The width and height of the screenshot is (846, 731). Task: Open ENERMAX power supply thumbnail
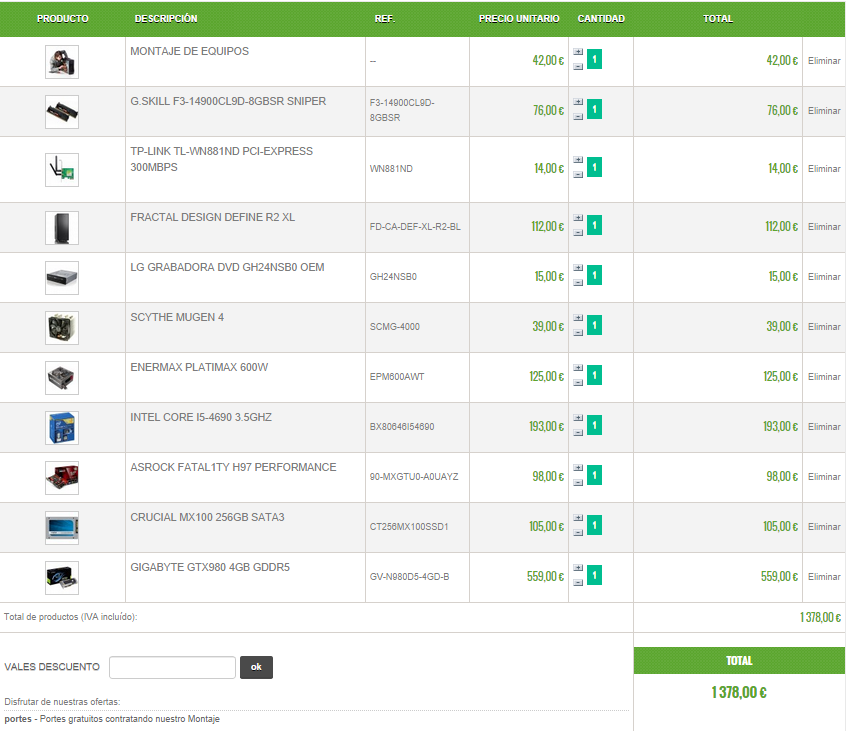click(62, 378)
